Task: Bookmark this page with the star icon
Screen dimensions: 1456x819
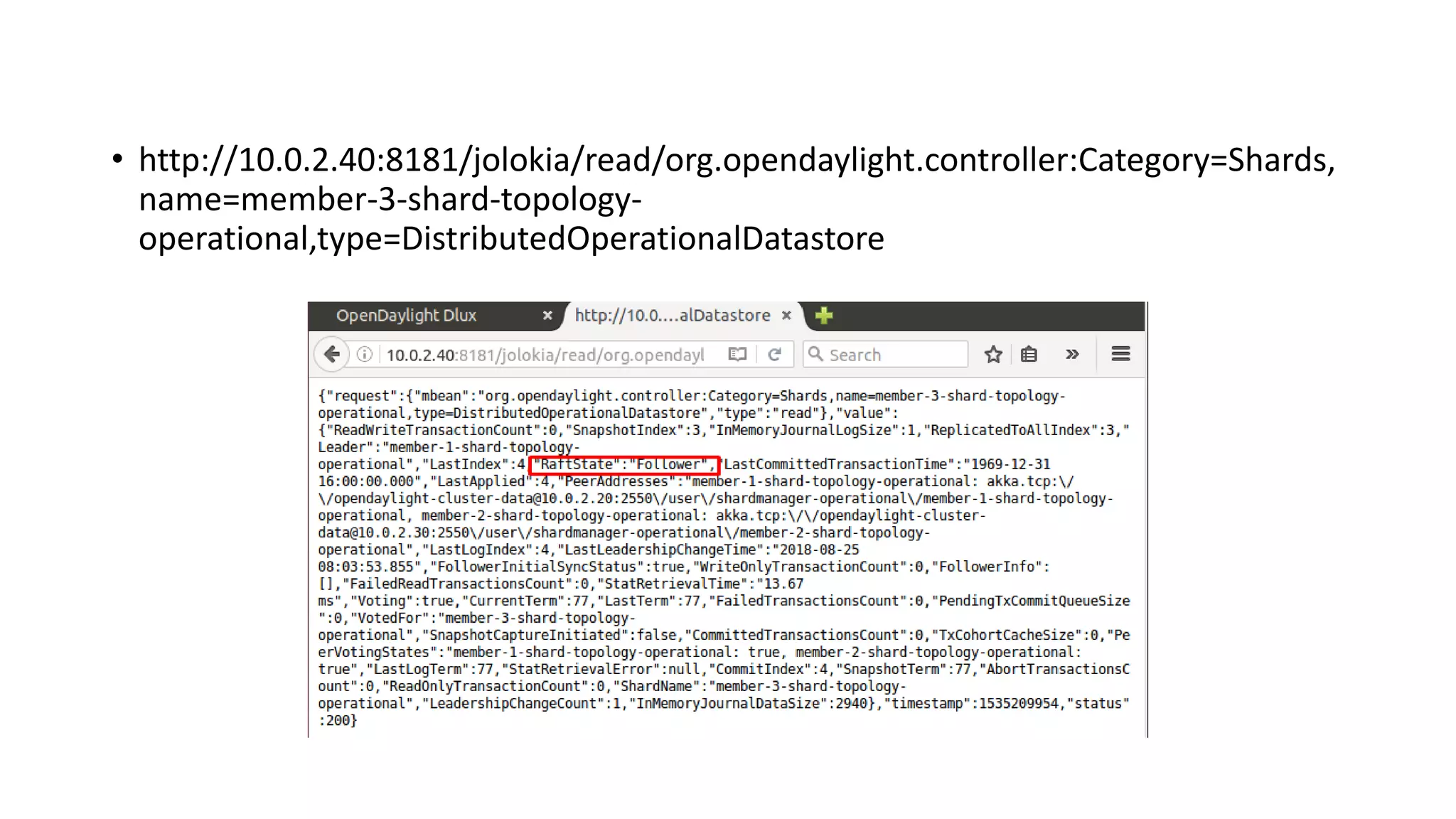Action: [x=993, y=354]
